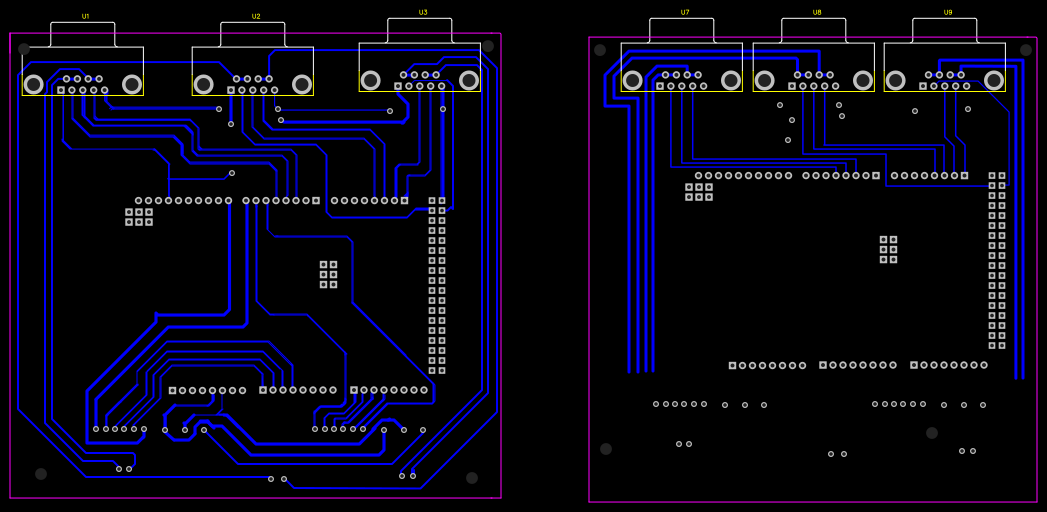The width and height of the screenshot is (1047, 512).
Task: Click U1 connector's right mounting hole pad
Action: 132,85
